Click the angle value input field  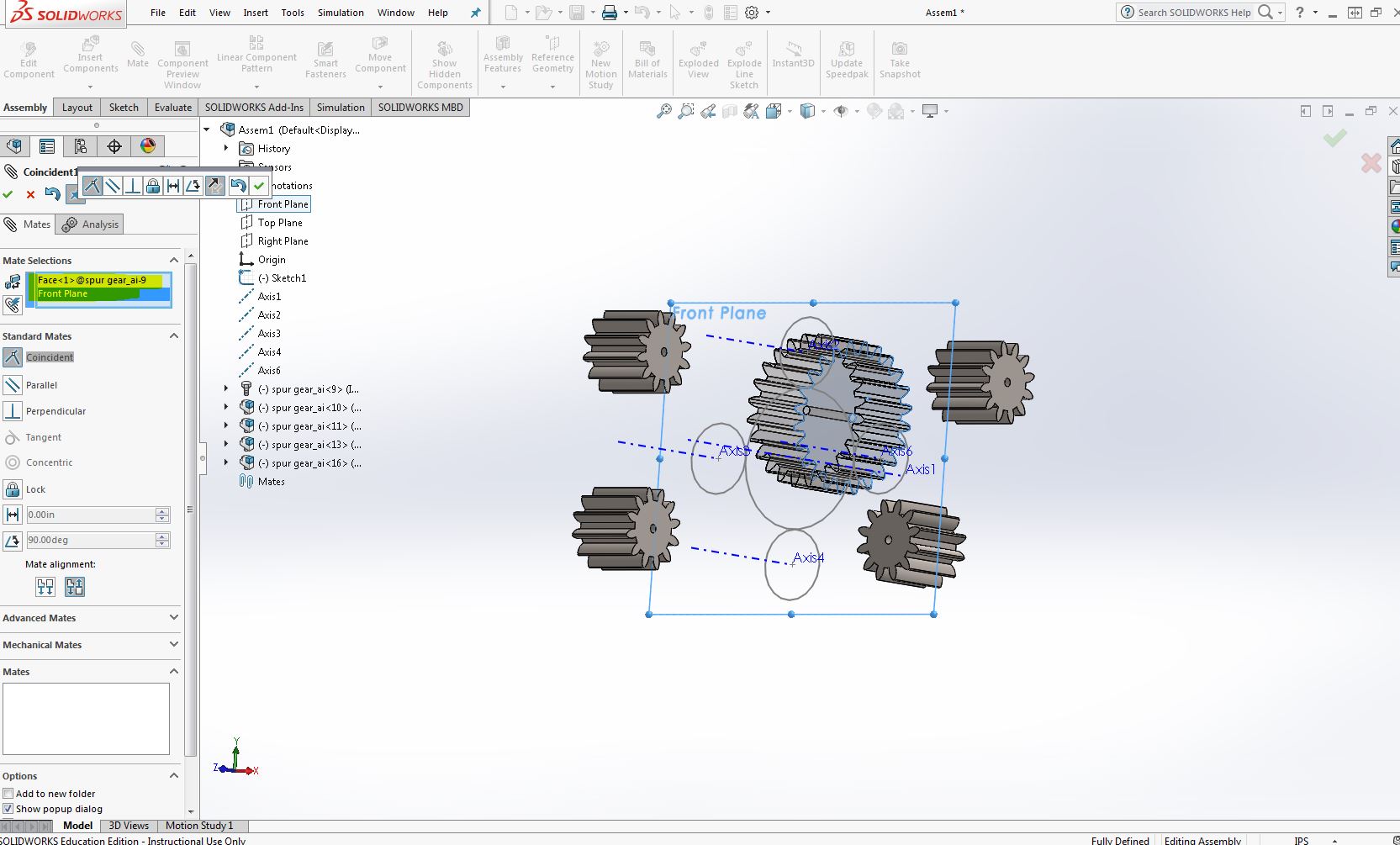[91, 540]
